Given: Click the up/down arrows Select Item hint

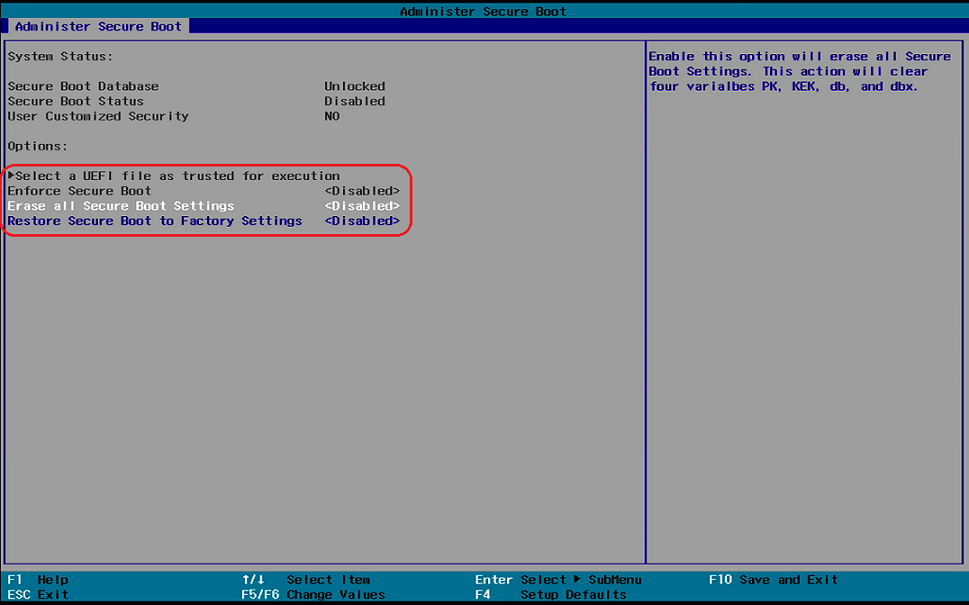Looking at the screenshot, I should click(305, 580).
